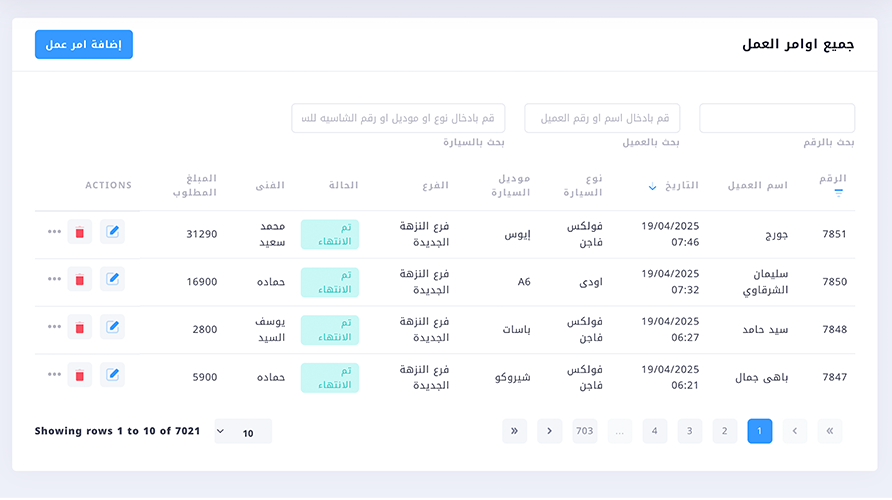Click the car search input field

(398, 118)
